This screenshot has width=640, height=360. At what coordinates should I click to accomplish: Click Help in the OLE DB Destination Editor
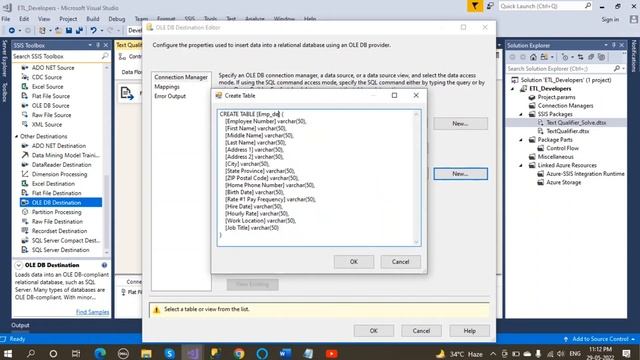[469, 331]
